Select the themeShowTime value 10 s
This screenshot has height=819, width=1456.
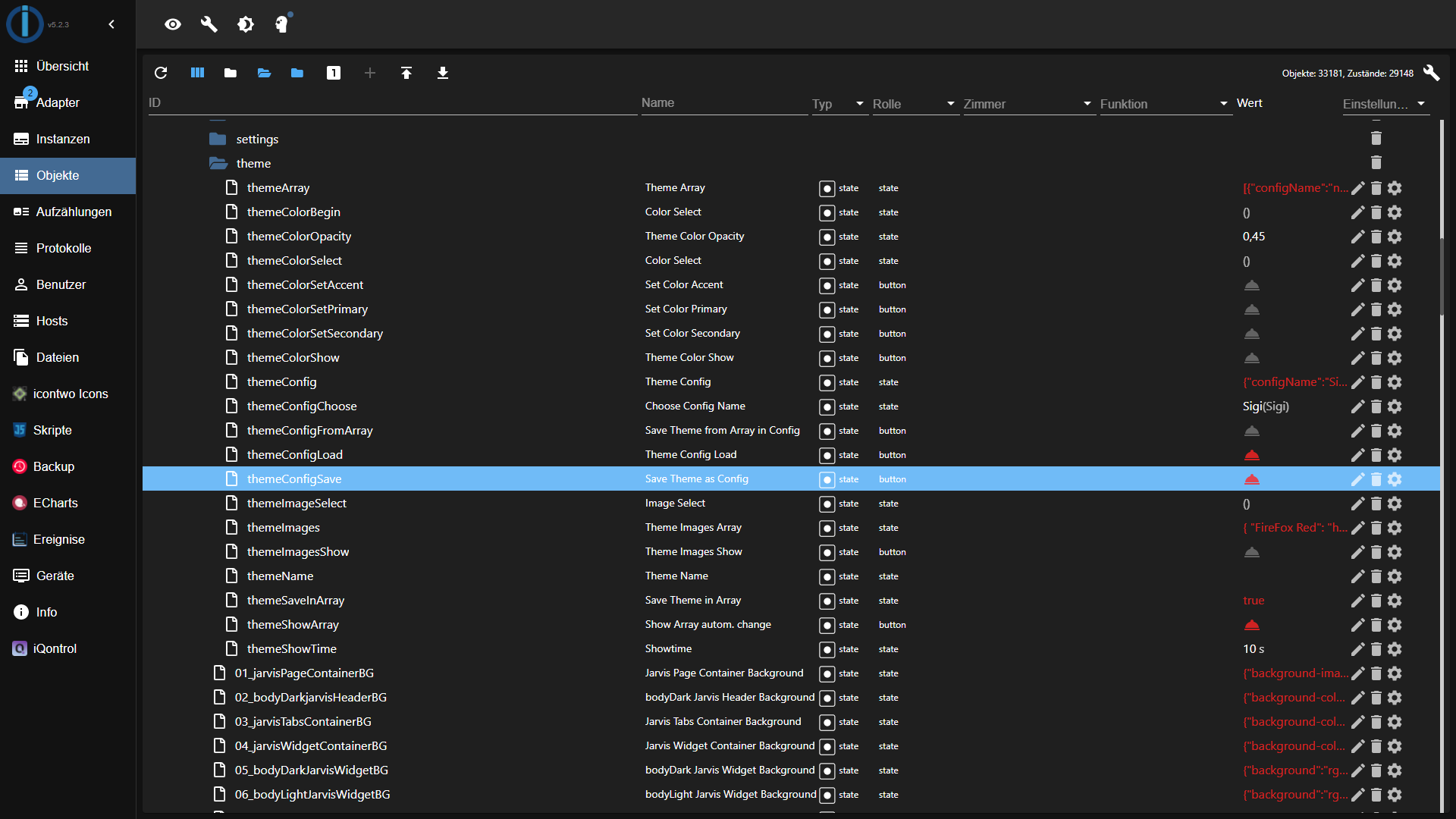1254,649
